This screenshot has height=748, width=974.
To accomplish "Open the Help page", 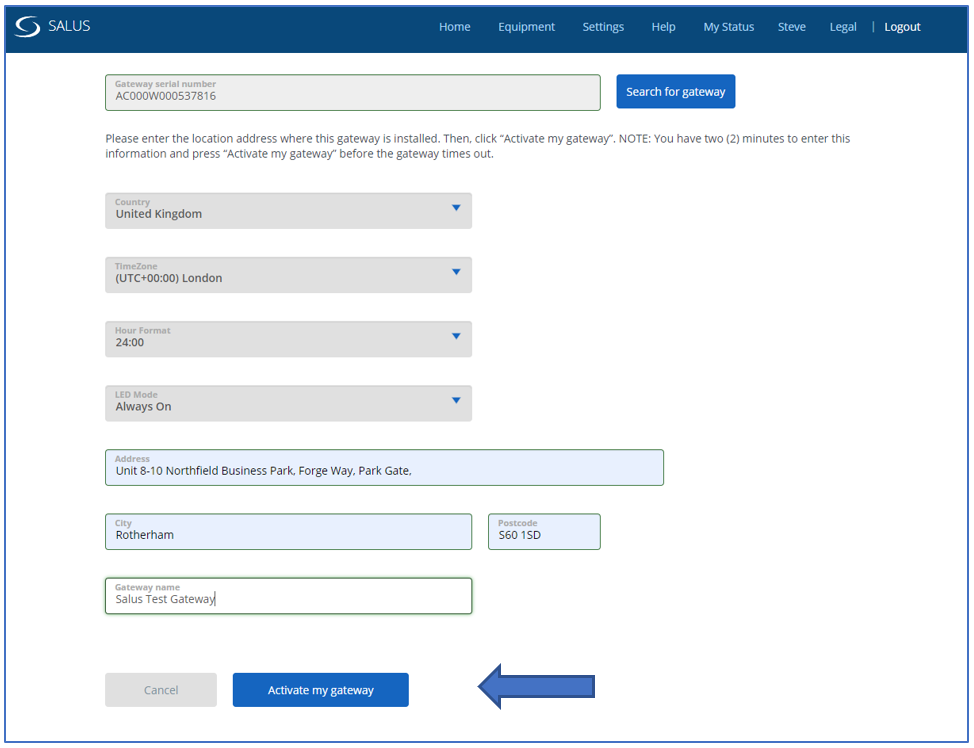I will (663, 27).
